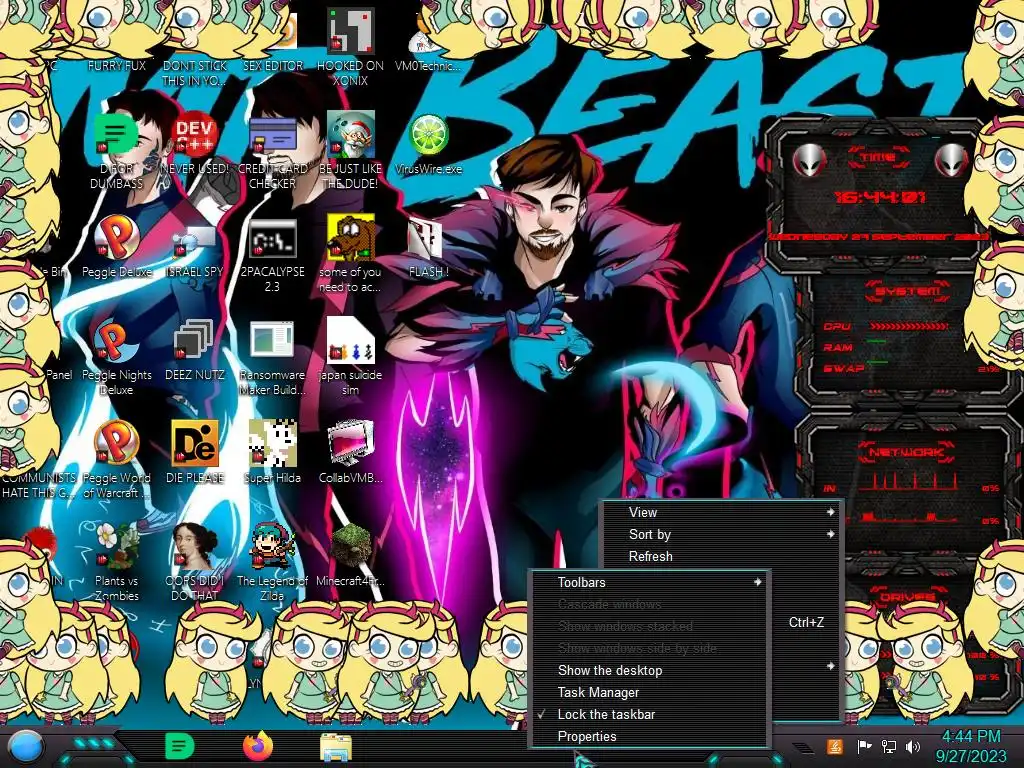The width and height of the screenshot is (1024, 768).
Task: Launch Peggle World of Warcraft shortcut
Action: pyautogui.click(x=116, y=443)
